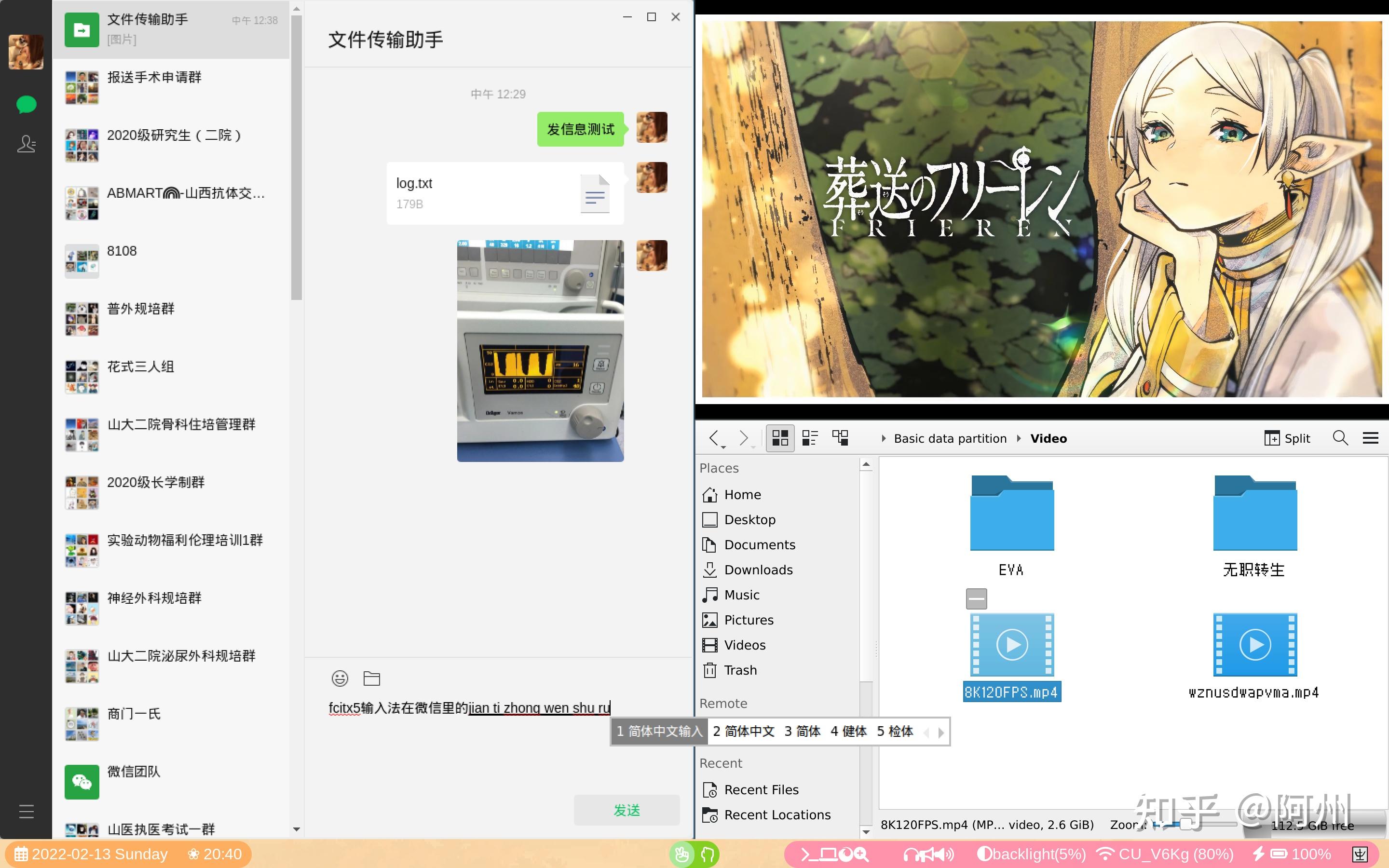Open WeChat's menu via the three-line icon
Viewport: 1389px width, 868px height.
coord(27,811)
